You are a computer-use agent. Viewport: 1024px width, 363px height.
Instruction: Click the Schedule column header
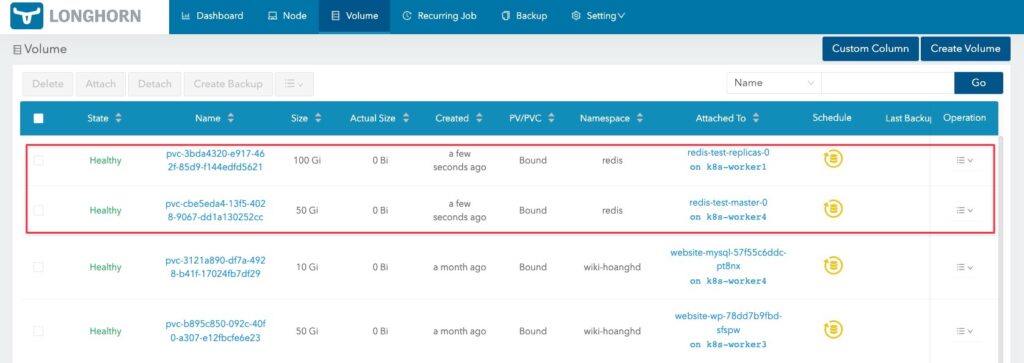[x=831, y=118]
